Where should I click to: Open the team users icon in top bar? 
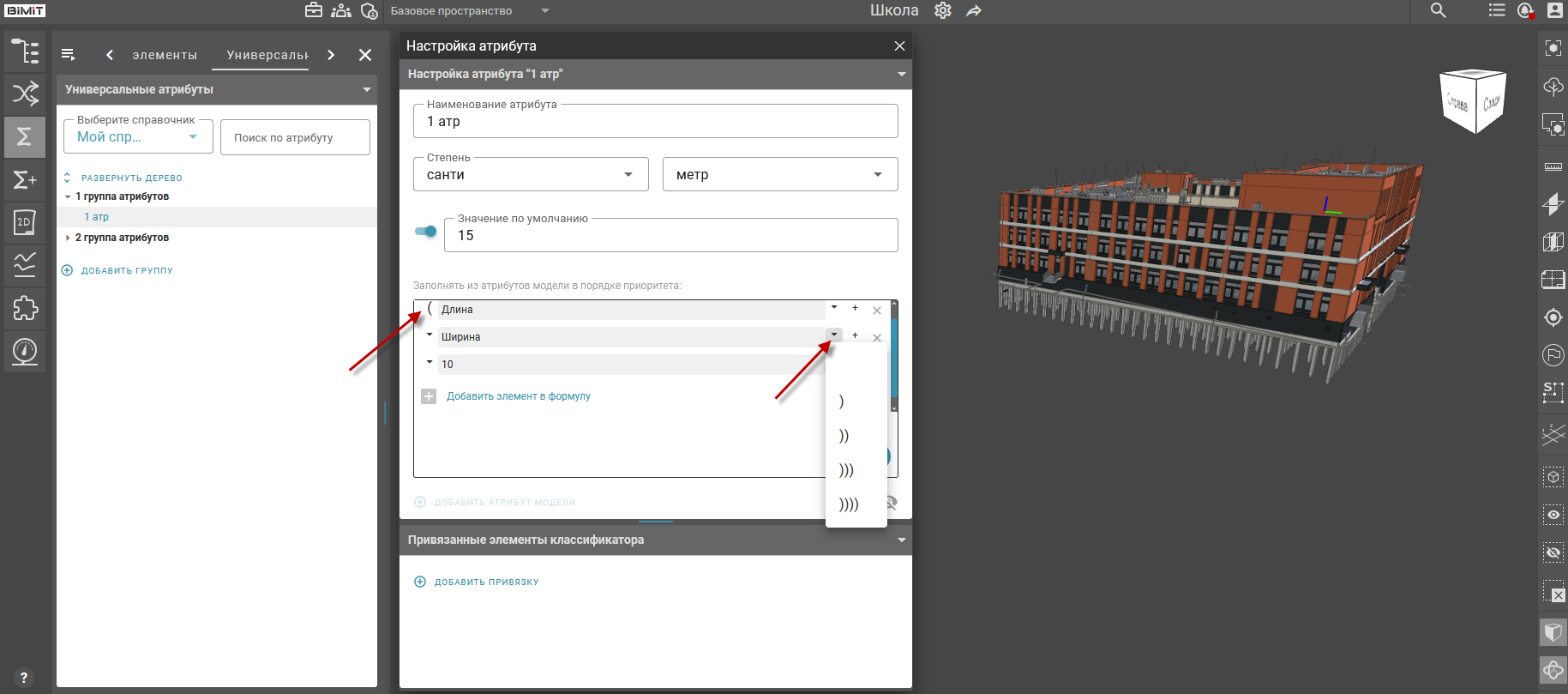[x=341, y=10]
